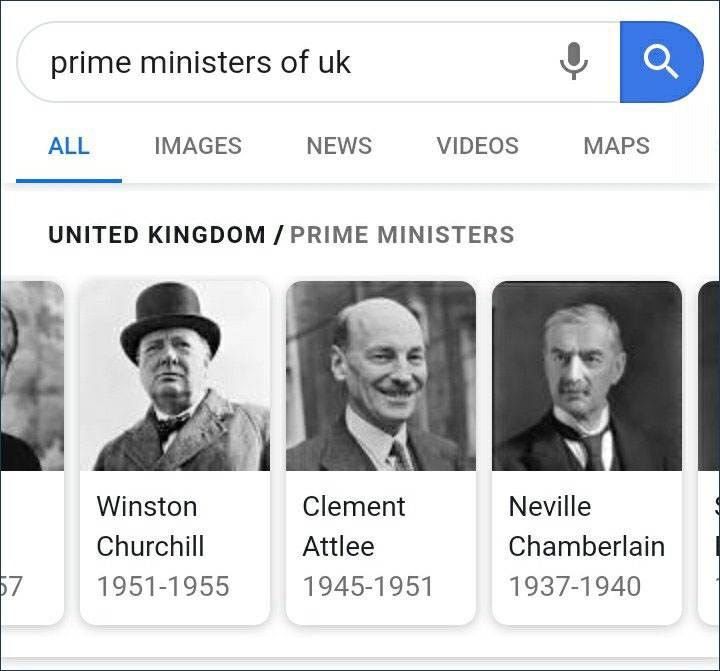Open the MAPS tab
Screen dimensions: 720x671
point(616,146)
